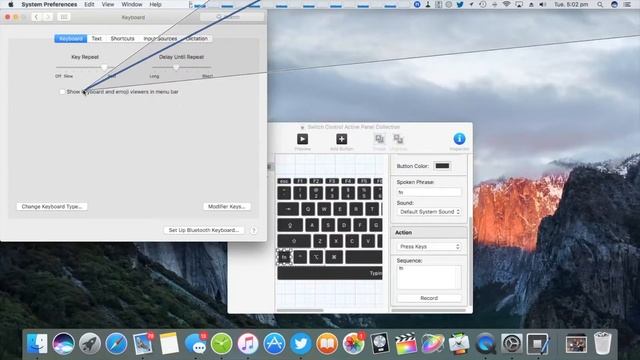Click the System Preferences search field
Viewport: 640px width, 360px height.
coord(232,17)
